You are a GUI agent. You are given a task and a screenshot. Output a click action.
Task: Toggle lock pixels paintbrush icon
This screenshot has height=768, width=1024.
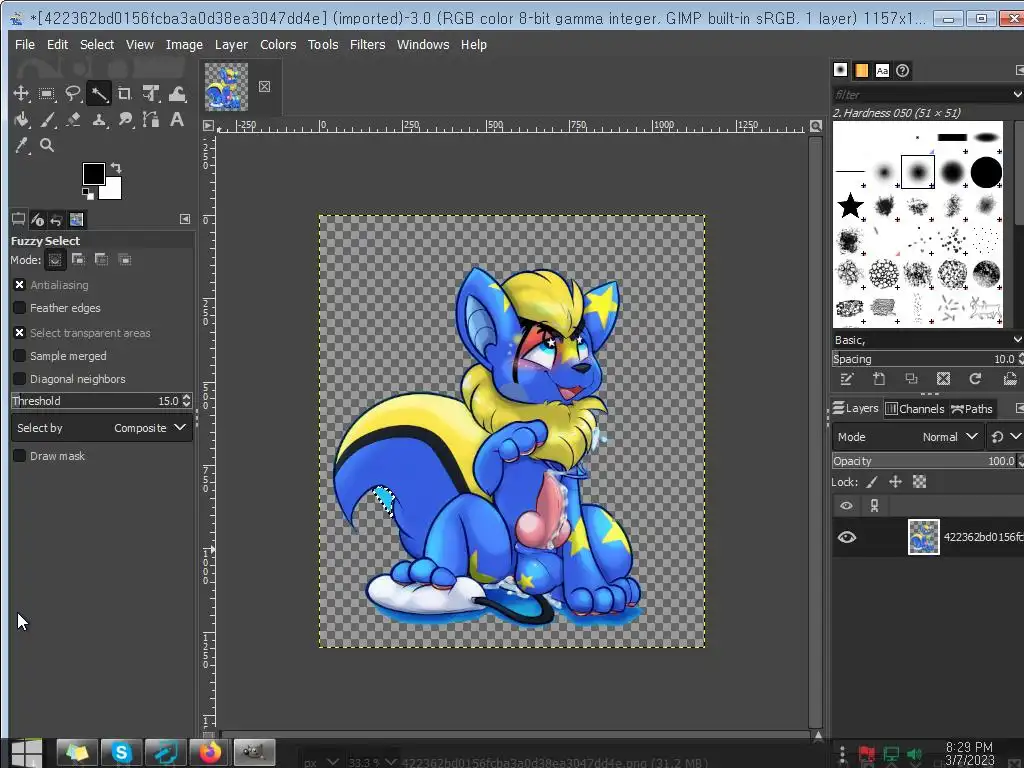pyautogui.click(x=872, y=482)
